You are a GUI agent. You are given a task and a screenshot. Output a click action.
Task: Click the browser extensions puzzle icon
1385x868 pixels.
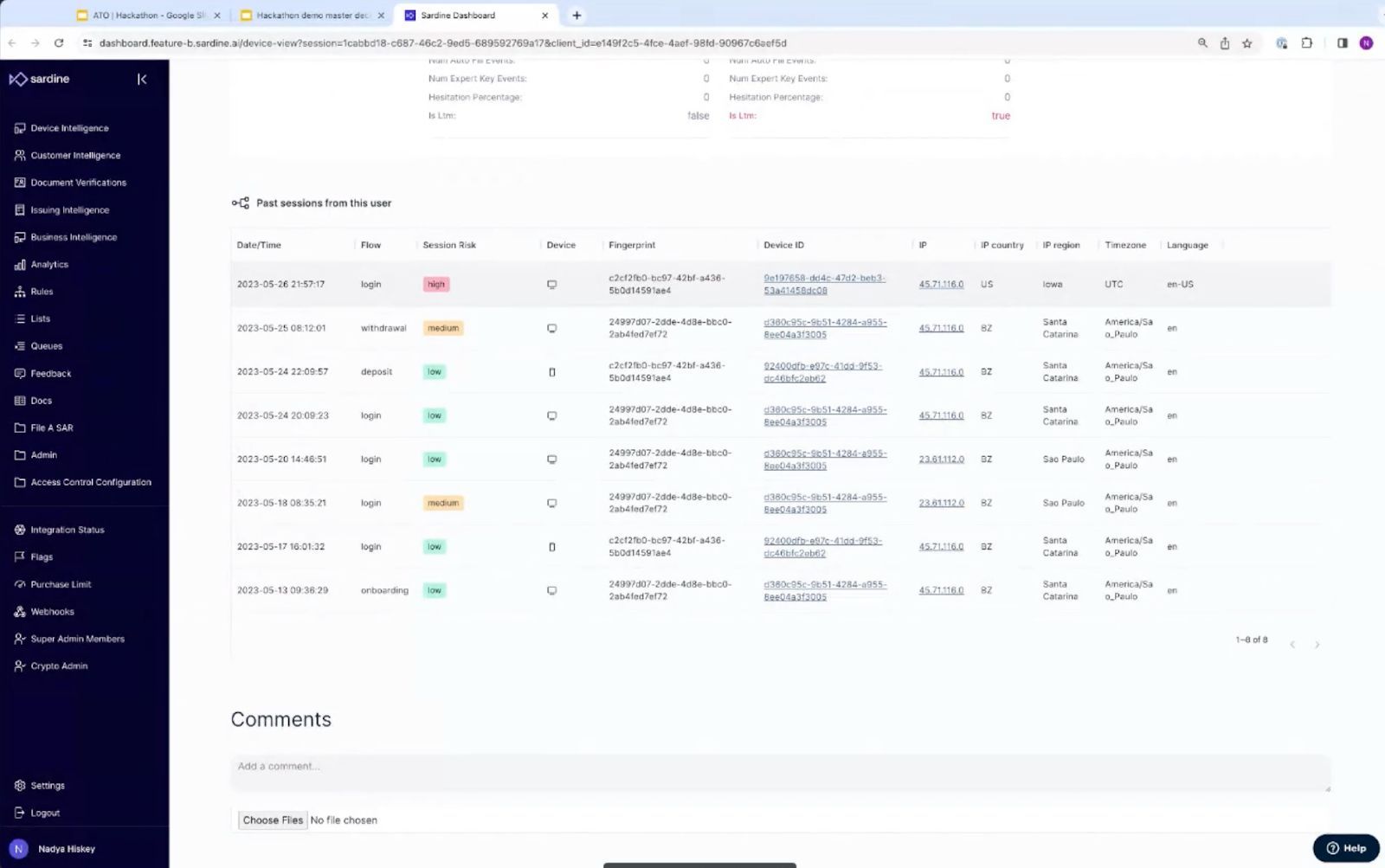pos(1307,43)
